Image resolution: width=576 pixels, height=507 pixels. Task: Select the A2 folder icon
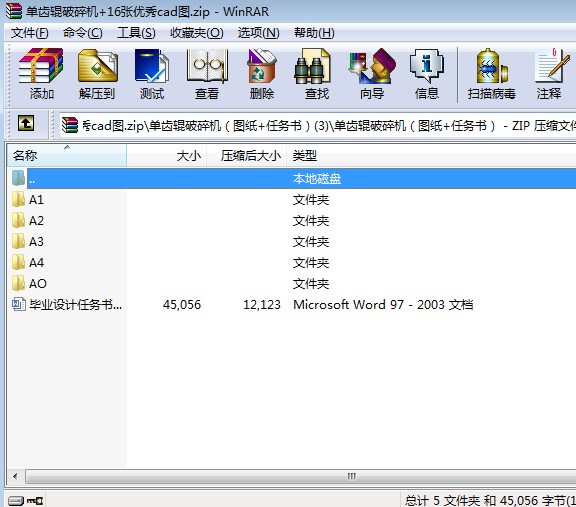(x=18, y=220)
